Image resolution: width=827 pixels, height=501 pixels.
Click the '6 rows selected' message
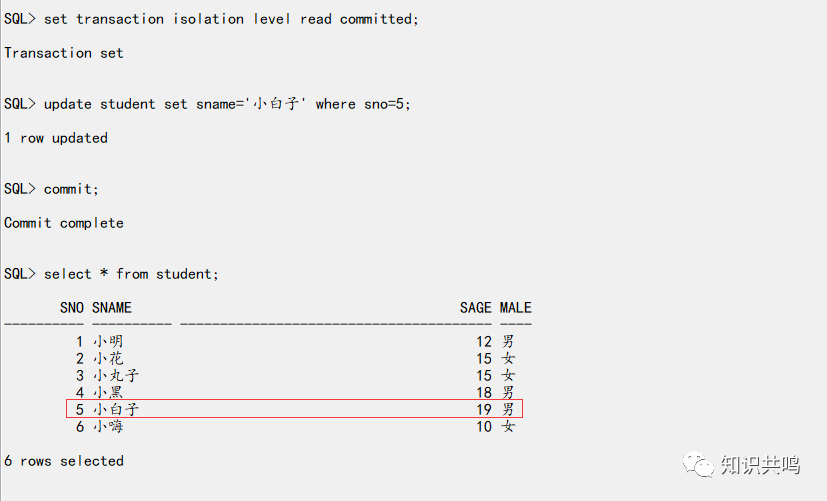point(64,461)
